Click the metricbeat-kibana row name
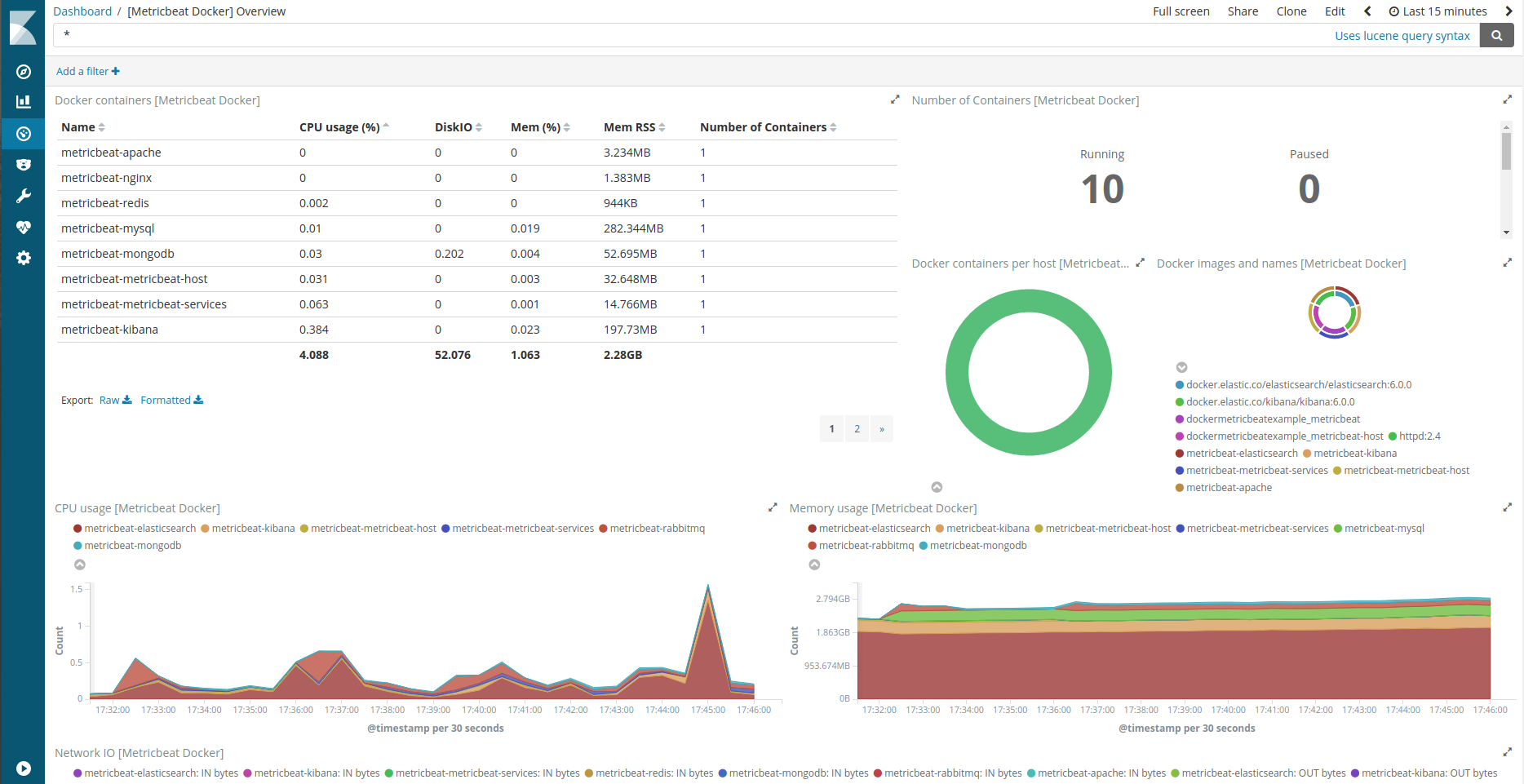 point(109,330)
